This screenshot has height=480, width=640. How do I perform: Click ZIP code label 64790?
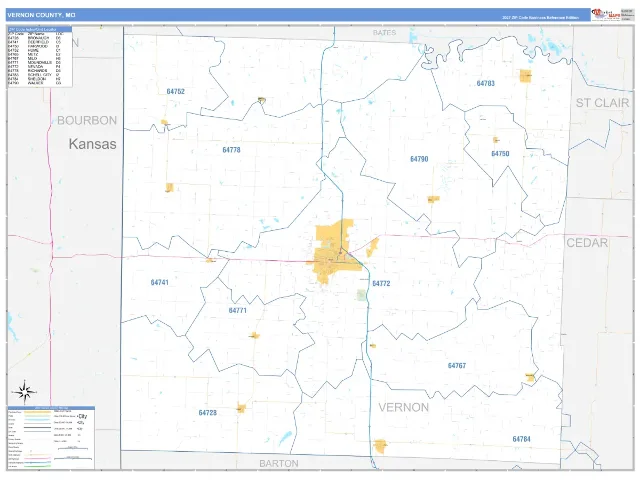tap(419, 159)
